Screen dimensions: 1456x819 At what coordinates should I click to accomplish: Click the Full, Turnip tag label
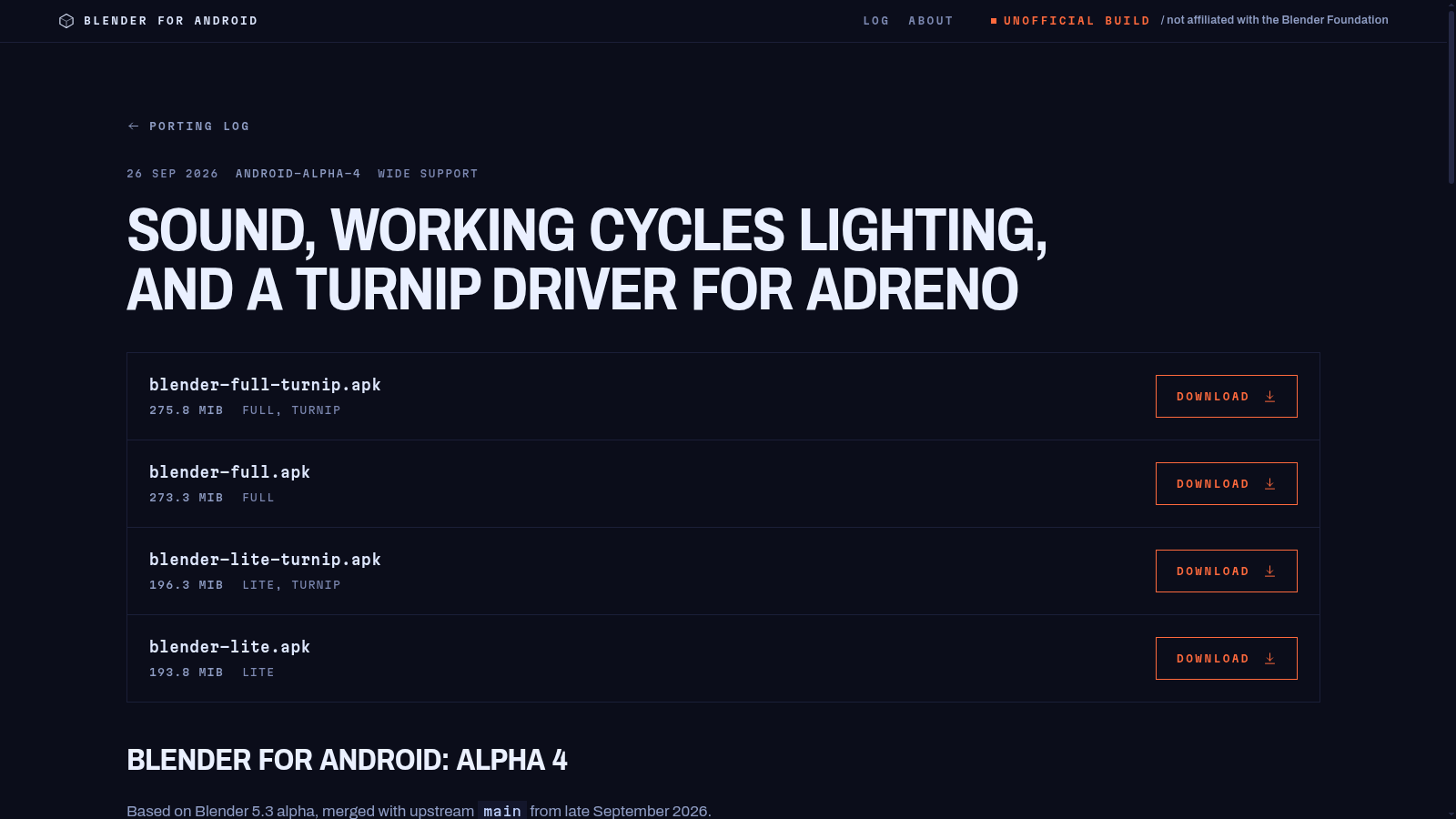[x=291, y=410]
